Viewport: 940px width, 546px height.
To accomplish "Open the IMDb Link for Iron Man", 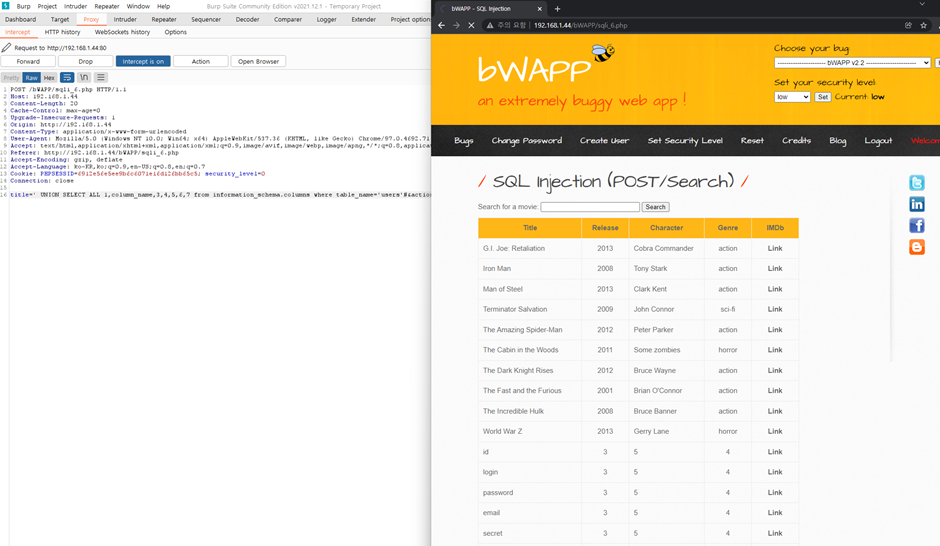I will 775,269.
